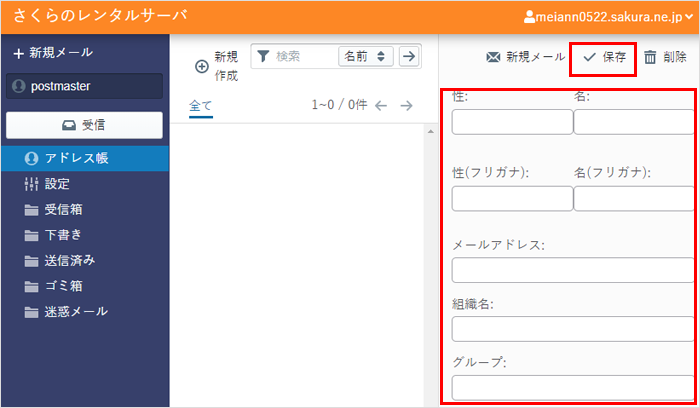Click the plus icon for 新規作成
Viewport: 700px width, 408px height.
tap(202, 67)
